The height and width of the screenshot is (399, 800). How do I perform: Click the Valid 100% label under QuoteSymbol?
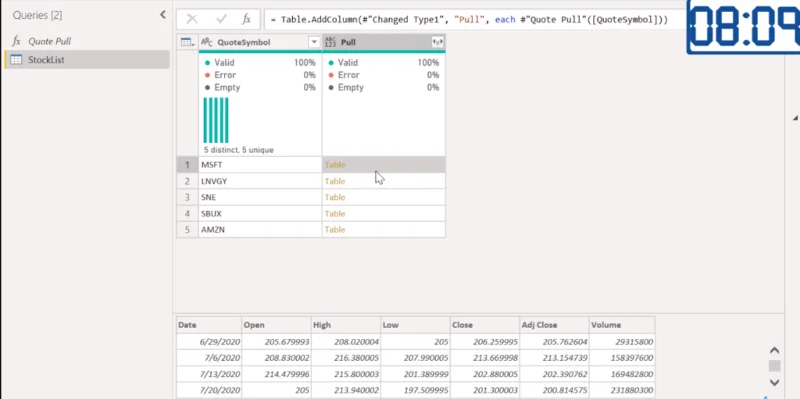pyautogui.click(x=260, y=63)
